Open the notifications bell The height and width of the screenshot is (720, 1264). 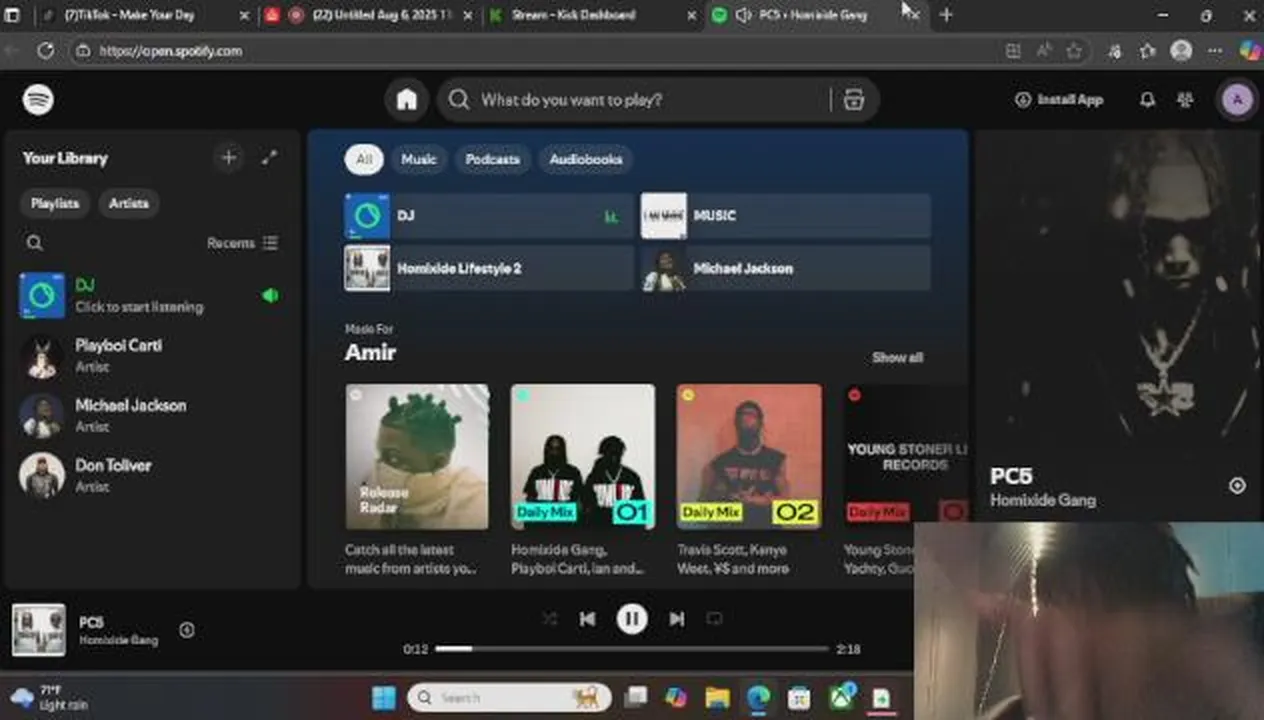coord(1147,100)
